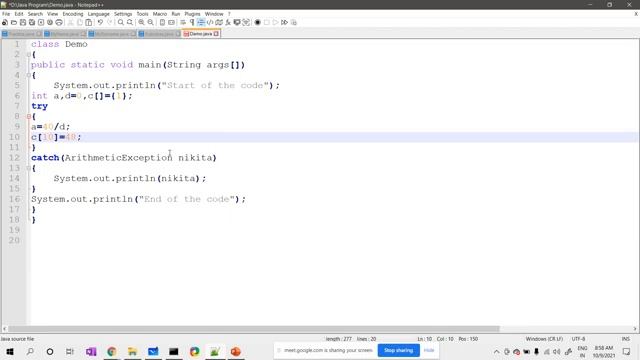
Task: Open Windows taskbar search
Action: (x=30, y=351)
